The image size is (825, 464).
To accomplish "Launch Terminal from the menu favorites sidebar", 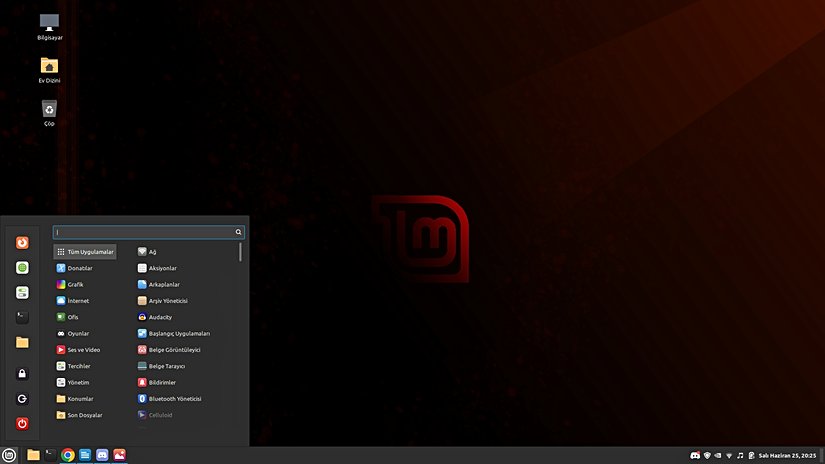I will coord(22,317).
